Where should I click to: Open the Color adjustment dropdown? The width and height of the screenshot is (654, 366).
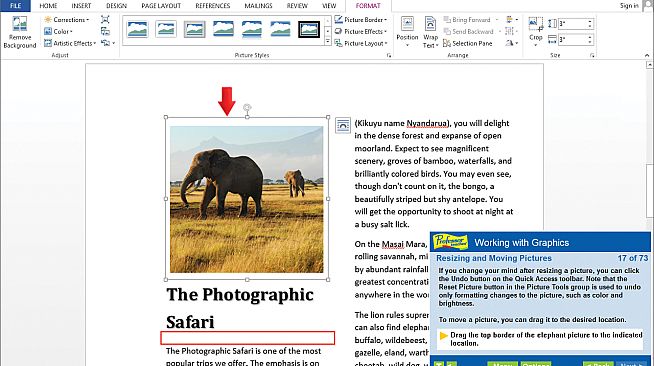[58, 31]
